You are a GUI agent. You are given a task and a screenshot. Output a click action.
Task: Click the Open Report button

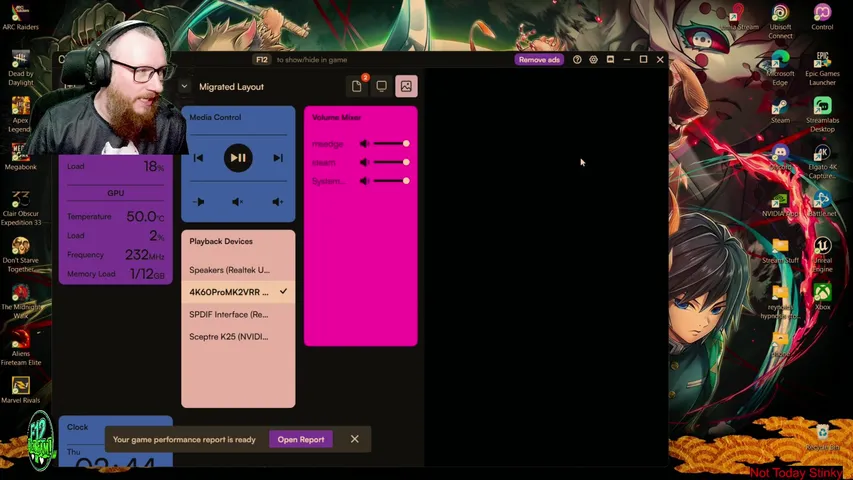(301, 439)
